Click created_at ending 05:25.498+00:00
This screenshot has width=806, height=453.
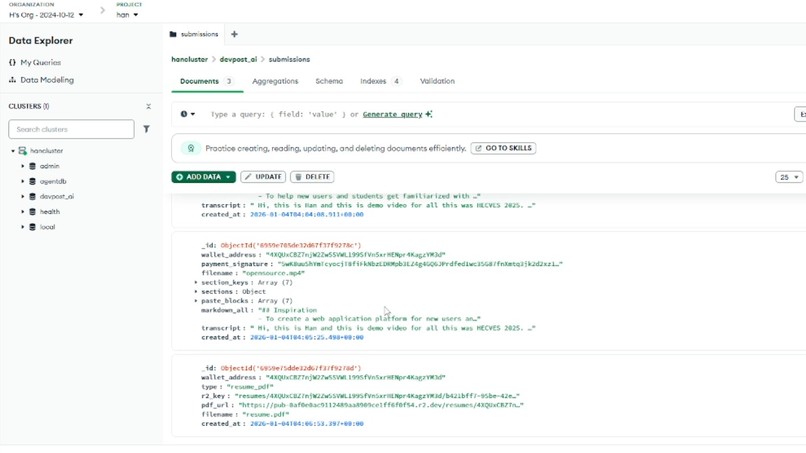pos(307,337)
